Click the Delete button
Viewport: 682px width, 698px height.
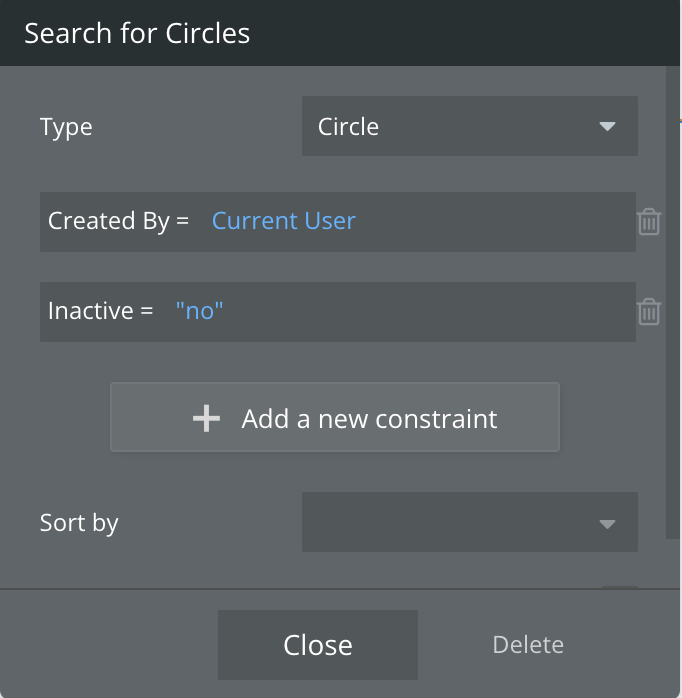point(528,645)
